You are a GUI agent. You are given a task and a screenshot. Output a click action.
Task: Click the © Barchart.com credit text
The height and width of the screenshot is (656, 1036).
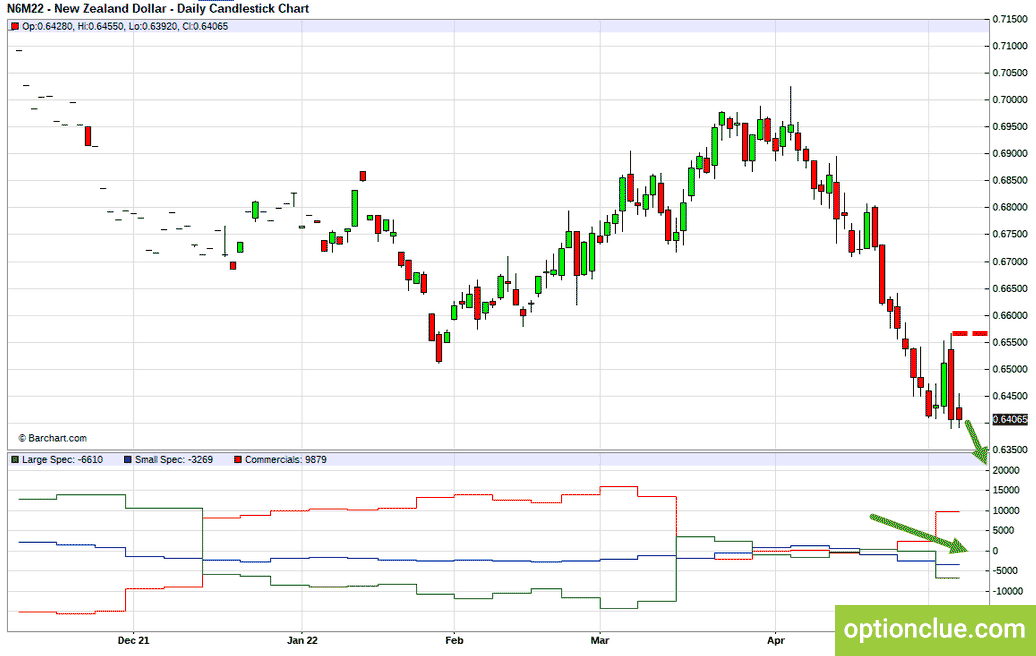tap(52, 438)
